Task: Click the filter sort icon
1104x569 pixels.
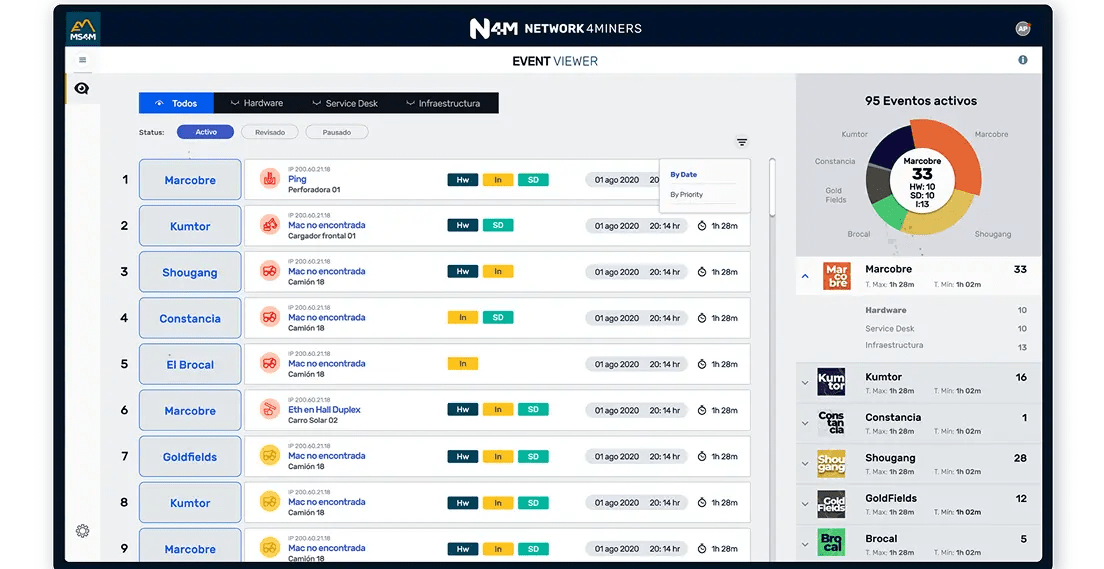Action: (x=741, y=142)
